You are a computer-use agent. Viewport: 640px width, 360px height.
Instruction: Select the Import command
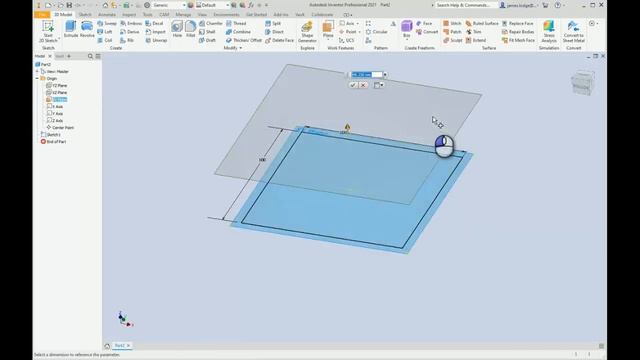[x=156, y=32]
